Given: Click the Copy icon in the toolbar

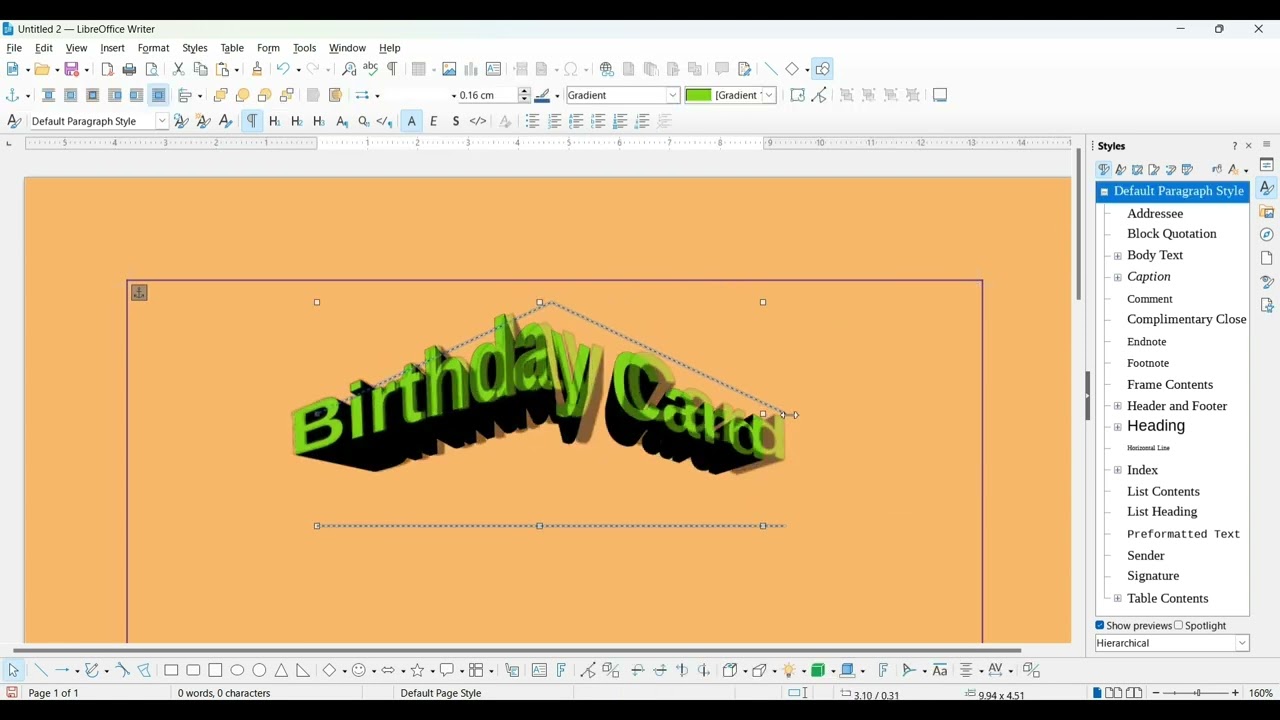Looking at the screenshot, I should tap(201, 69).
